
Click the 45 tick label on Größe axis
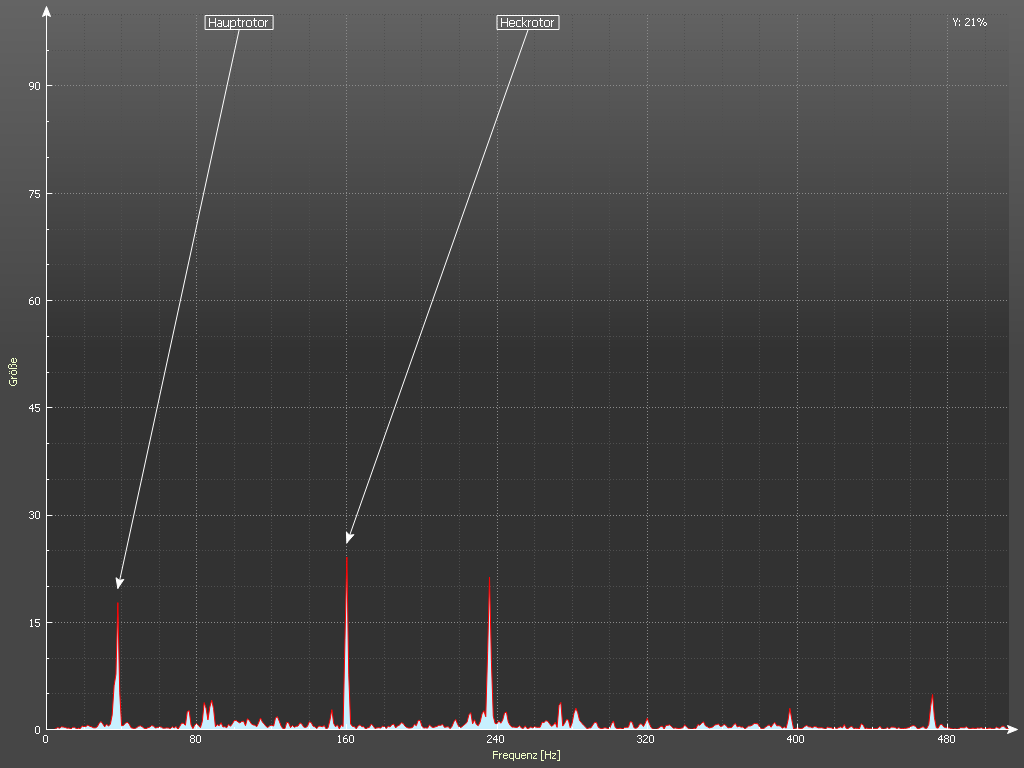click(x=34, y=408)
